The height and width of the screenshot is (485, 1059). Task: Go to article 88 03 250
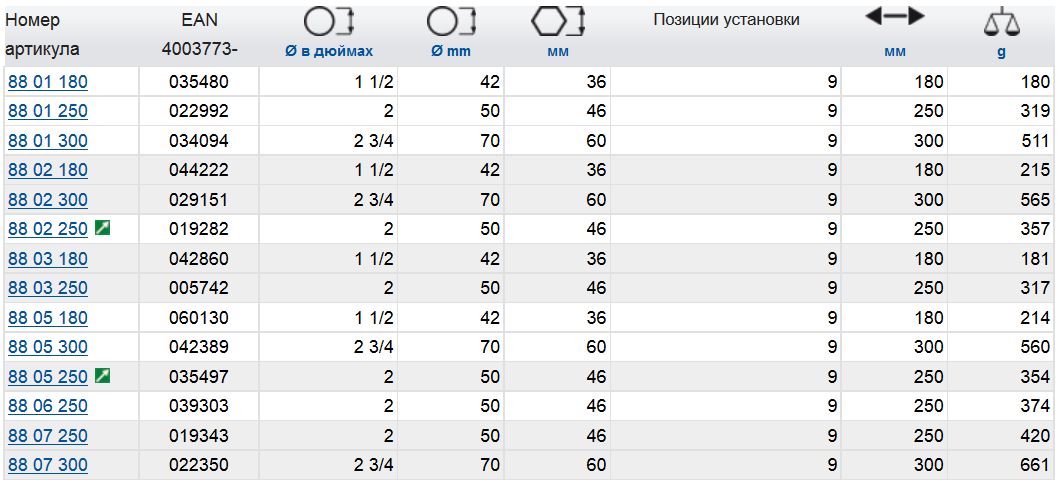[x=48, y=288]
